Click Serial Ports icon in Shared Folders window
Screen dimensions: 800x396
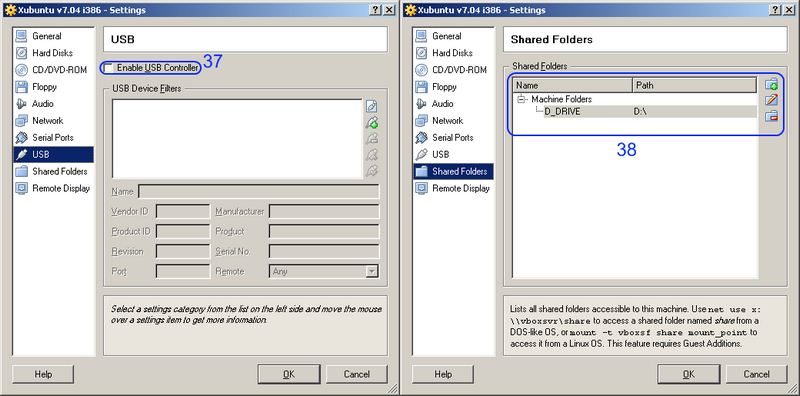[x=421, y=137]
